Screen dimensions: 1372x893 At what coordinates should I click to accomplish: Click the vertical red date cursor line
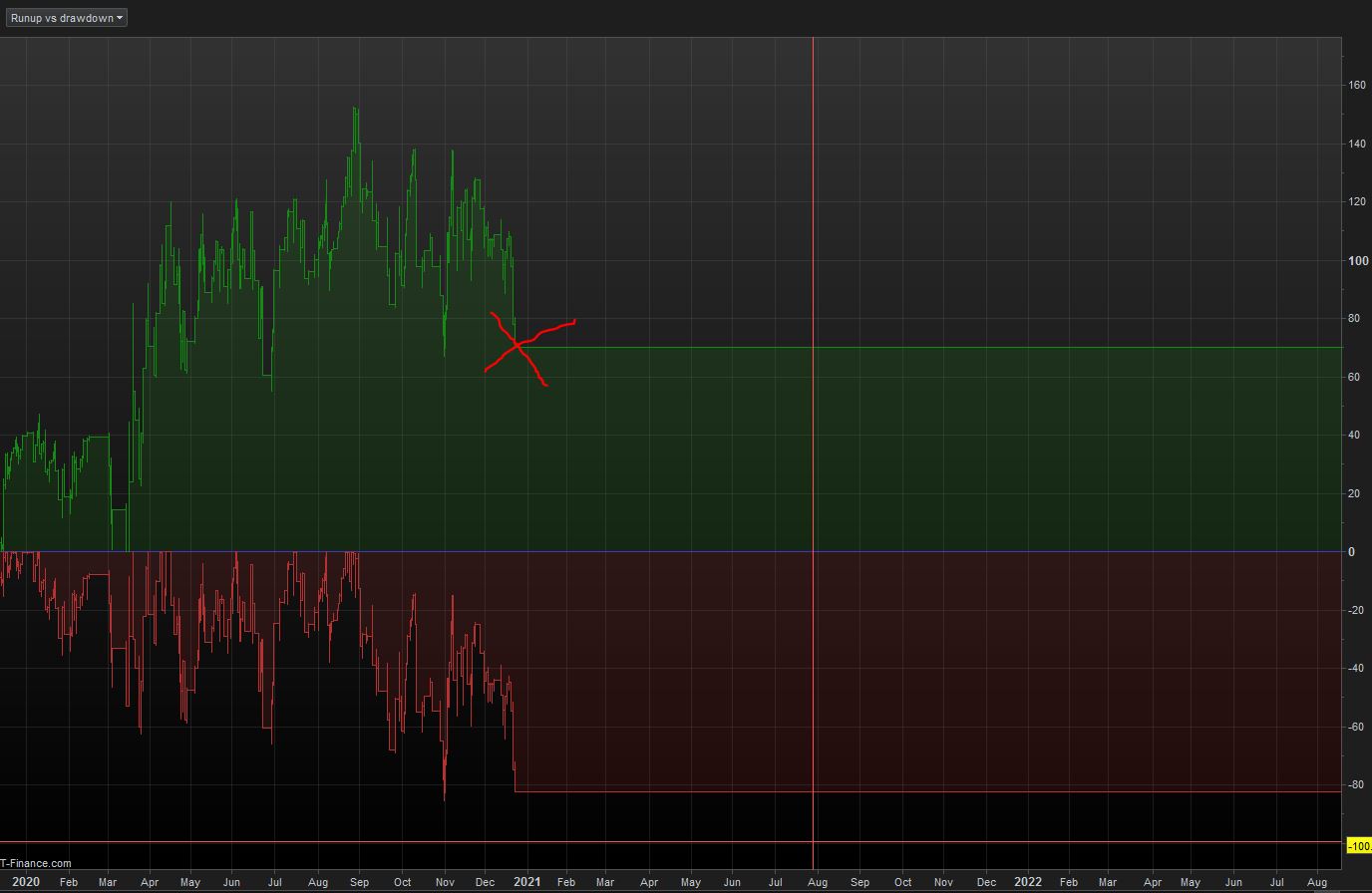pos(814,453)
